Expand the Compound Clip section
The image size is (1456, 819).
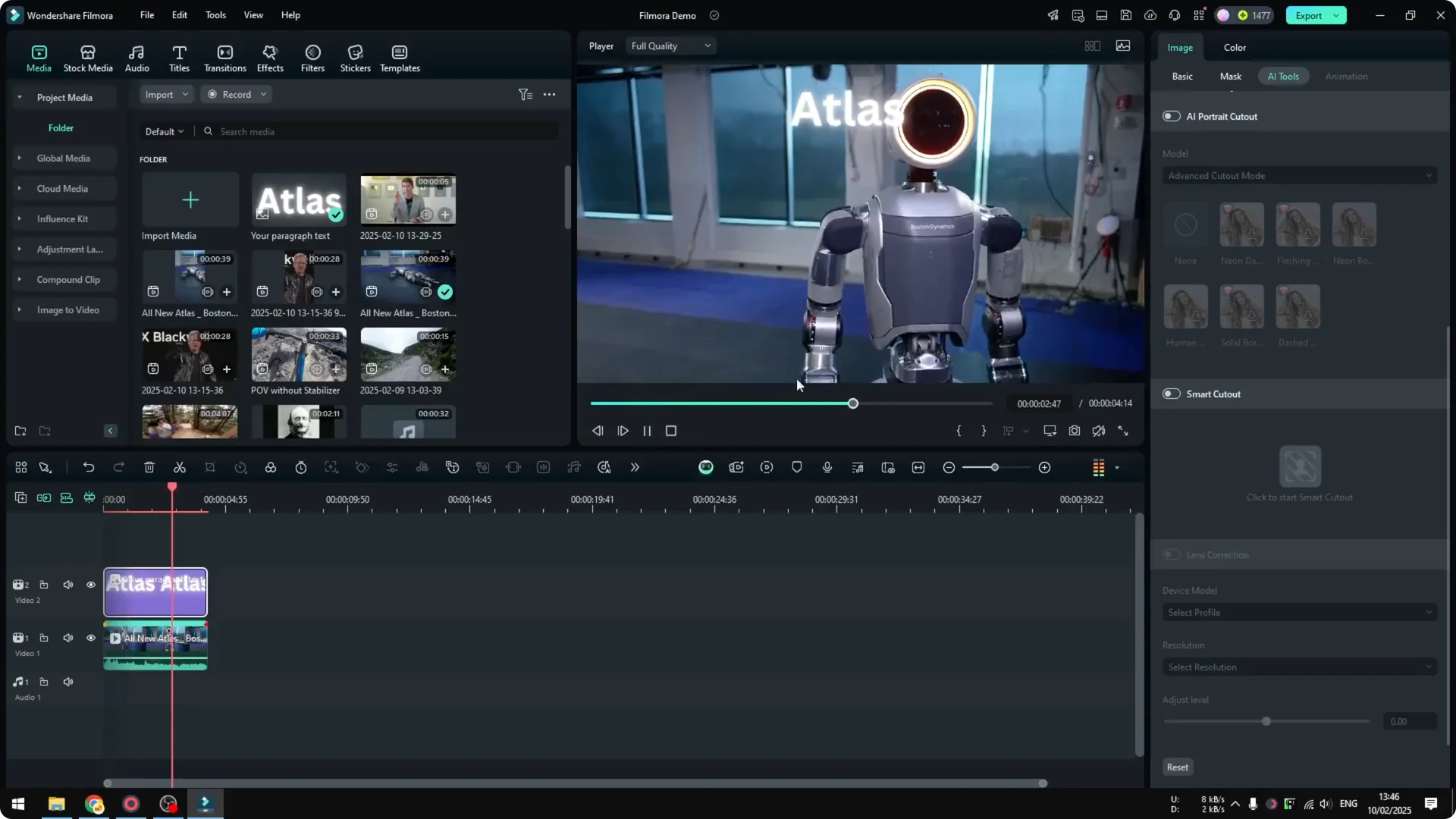18,279
